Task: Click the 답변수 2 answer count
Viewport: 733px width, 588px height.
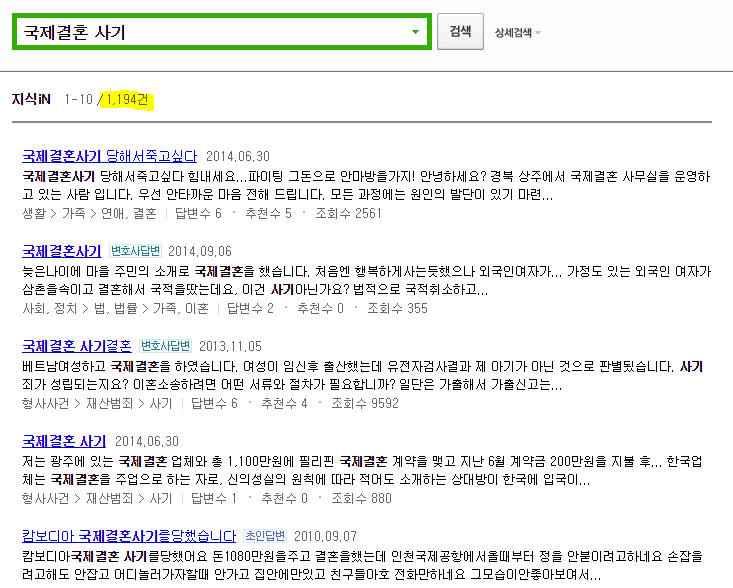Action: 250,308
